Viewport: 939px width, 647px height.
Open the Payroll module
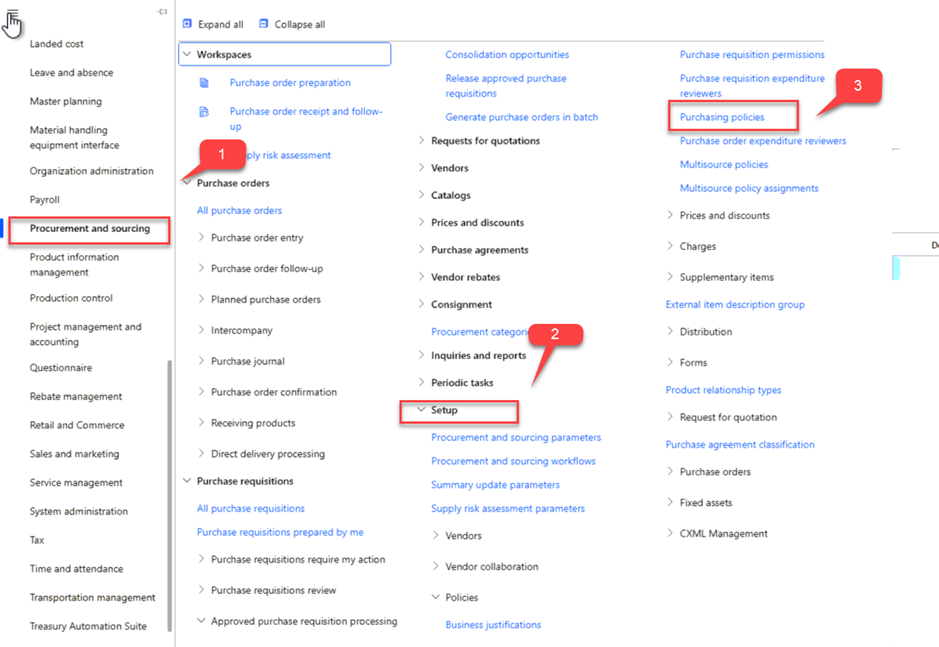click(x=45, y=199)
